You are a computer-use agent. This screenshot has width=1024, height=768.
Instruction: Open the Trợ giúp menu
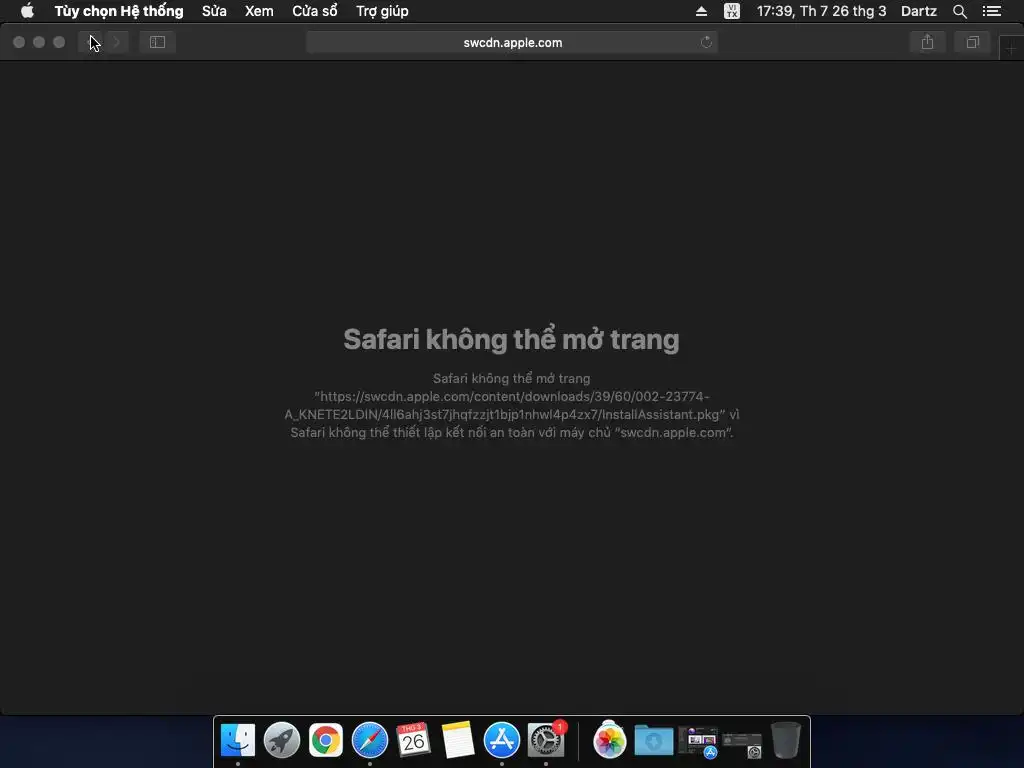(x=382, y=11)
